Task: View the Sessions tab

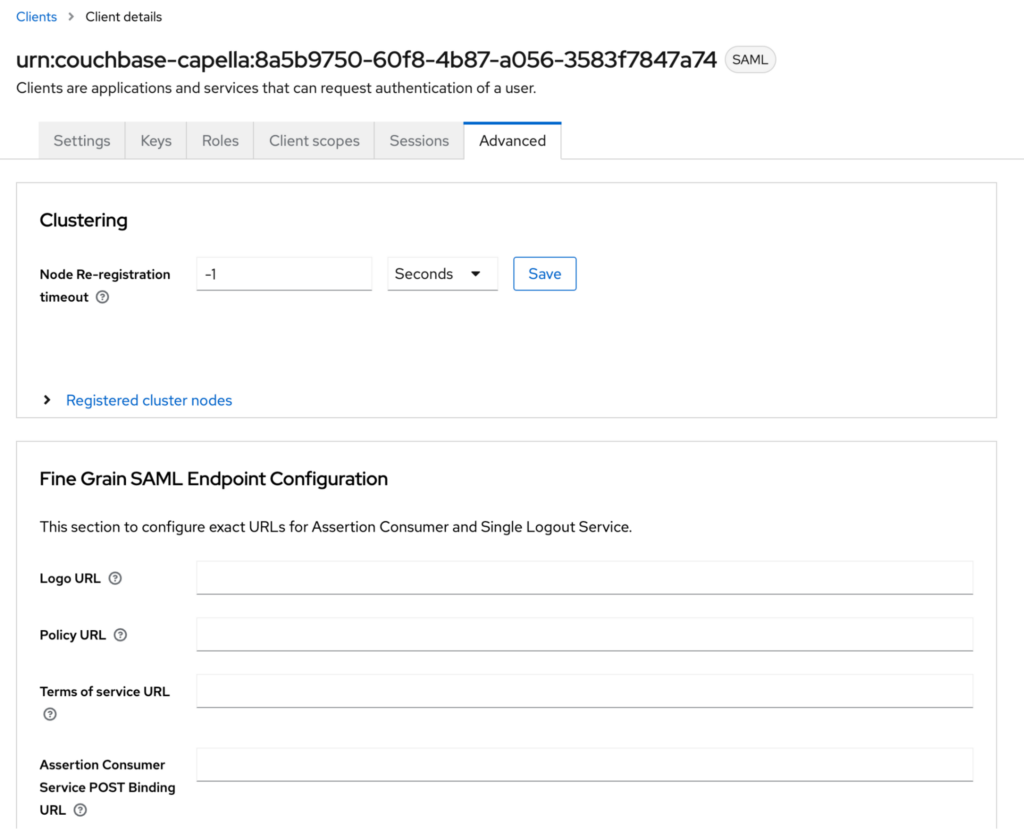Action: coord(419,140)
